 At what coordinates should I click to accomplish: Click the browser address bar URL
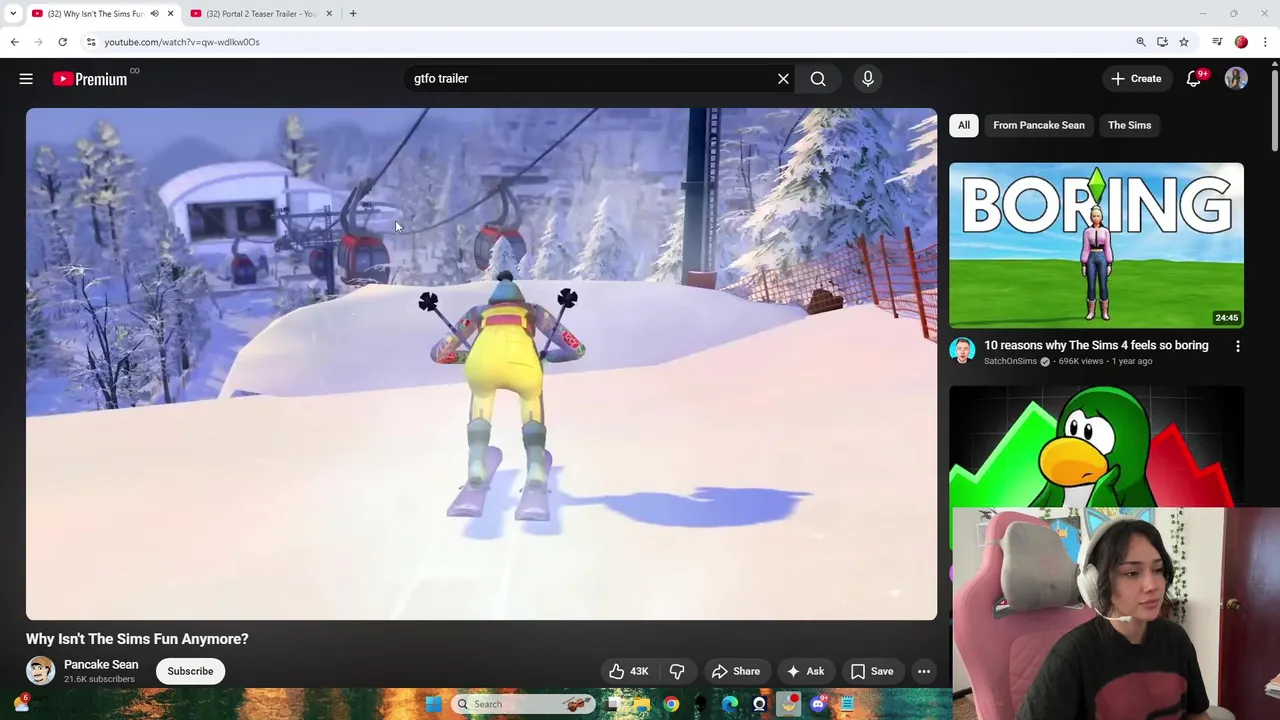point(182,42)
